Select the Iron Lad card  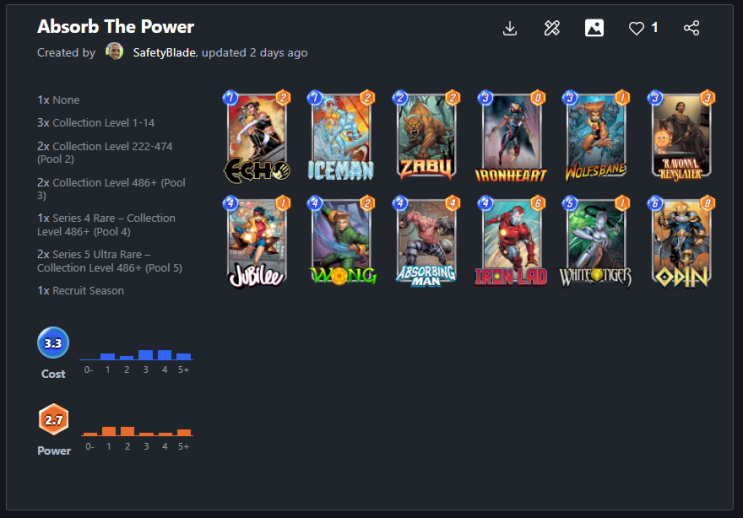(511, 242)
